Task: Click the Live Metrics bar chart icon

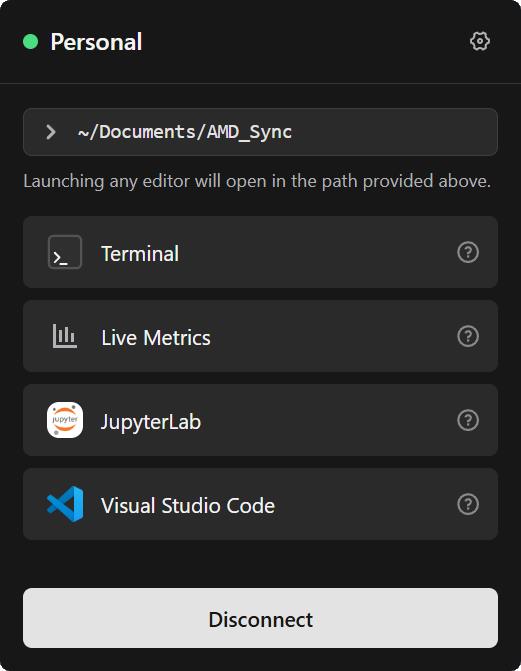Action: pos(65,336)
